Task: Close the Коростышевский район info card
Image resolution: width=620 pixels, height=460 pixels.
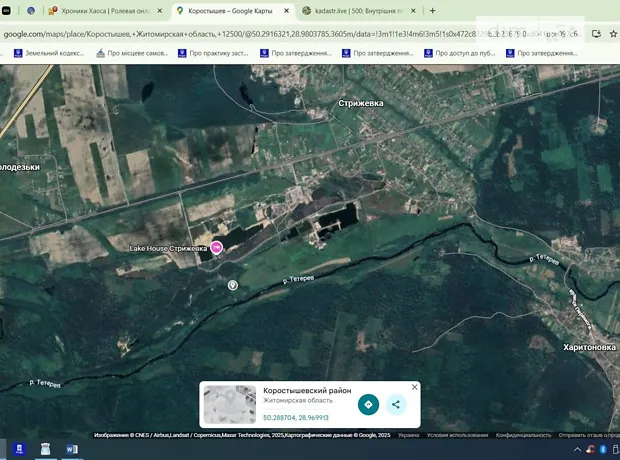Action: 415,387
